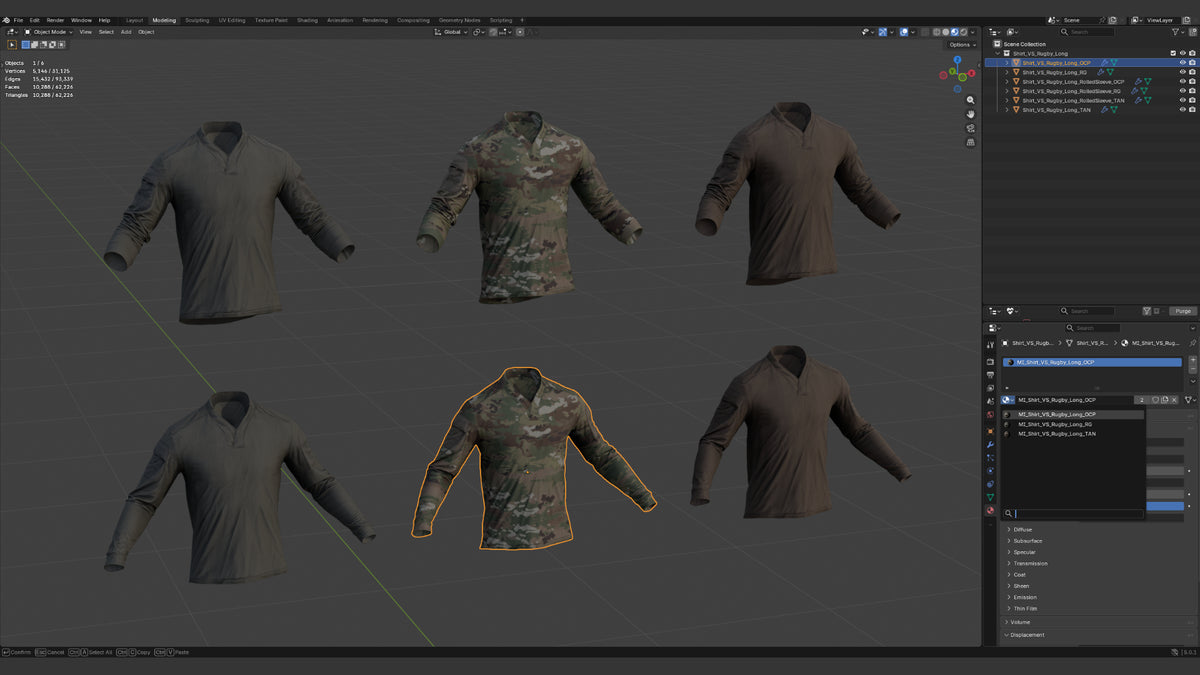Hide Shirt_VS_Rugby_Long_RG with its eye icon
Image resolution: width=1200 pixels, height=675 pixels.
coord(1182,72)
